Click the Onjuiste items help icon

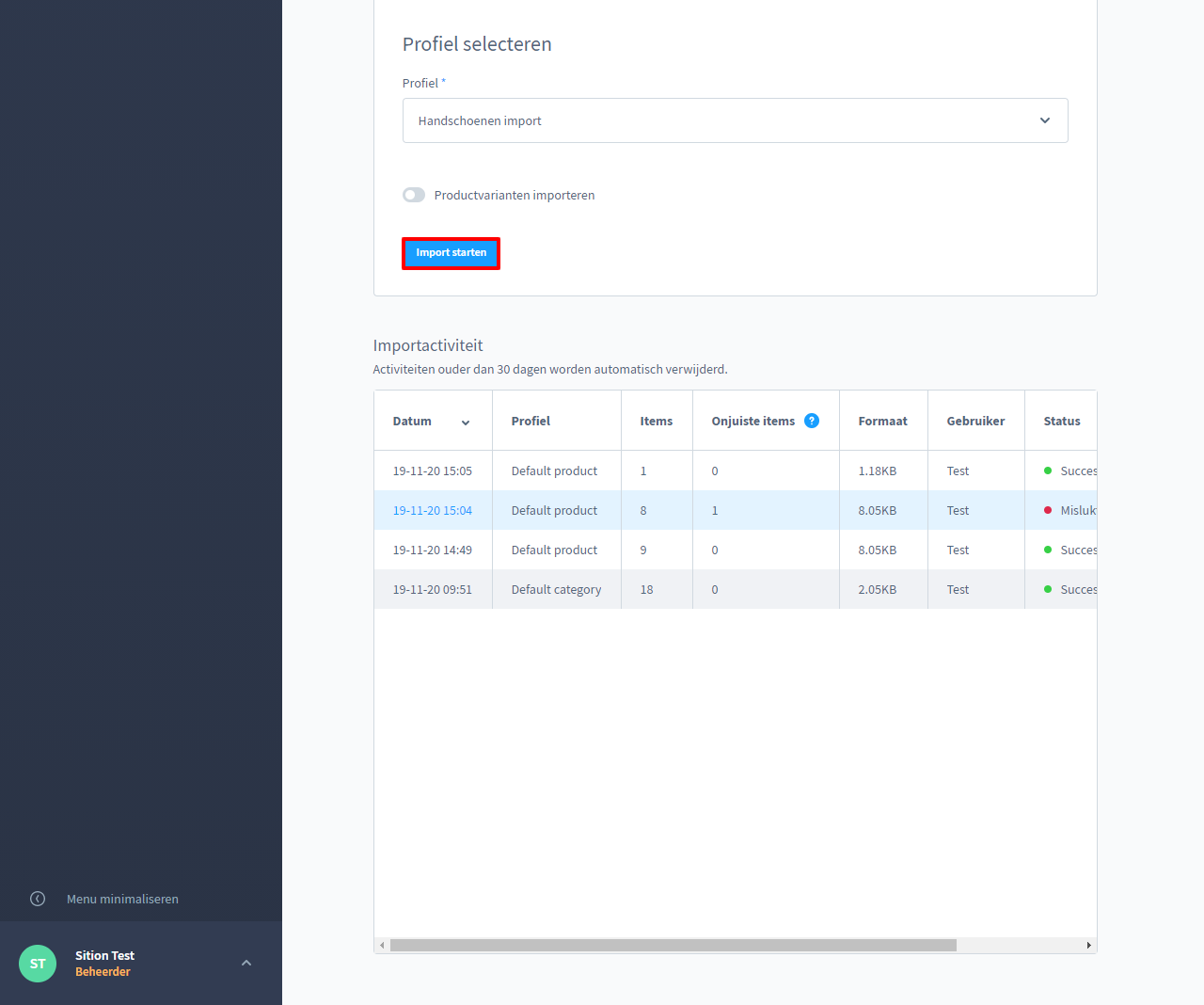[812, 421]
